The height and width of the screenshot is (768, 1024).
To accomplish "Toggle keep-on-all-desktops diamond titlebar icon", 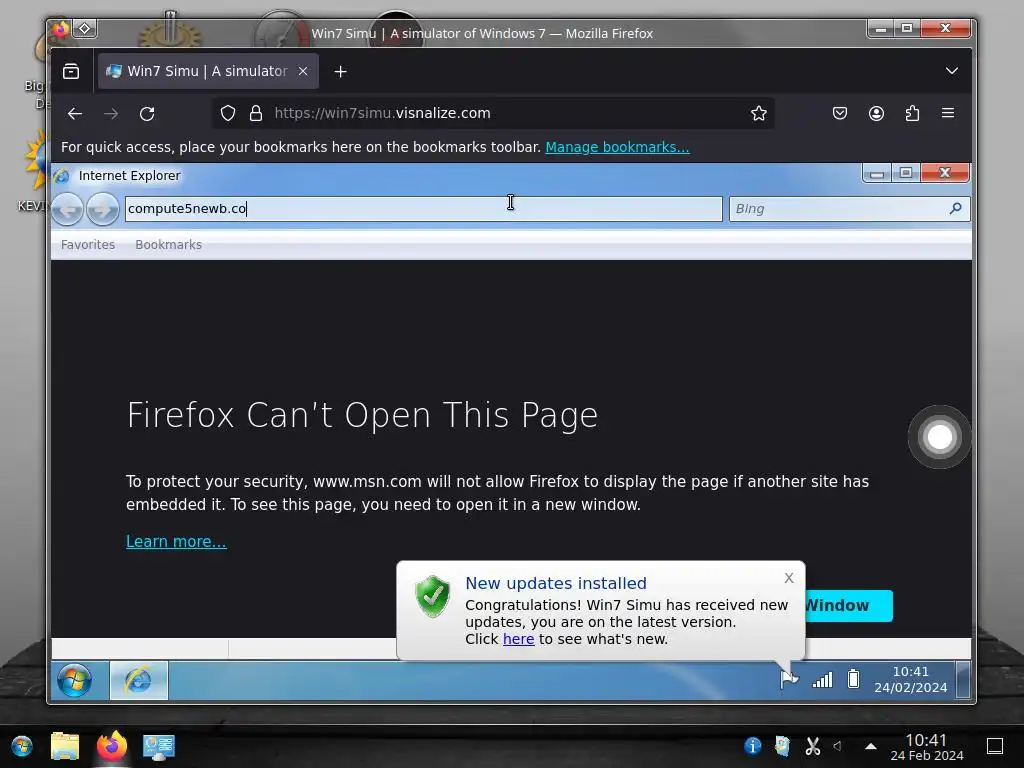I will [x=85, y=29].
